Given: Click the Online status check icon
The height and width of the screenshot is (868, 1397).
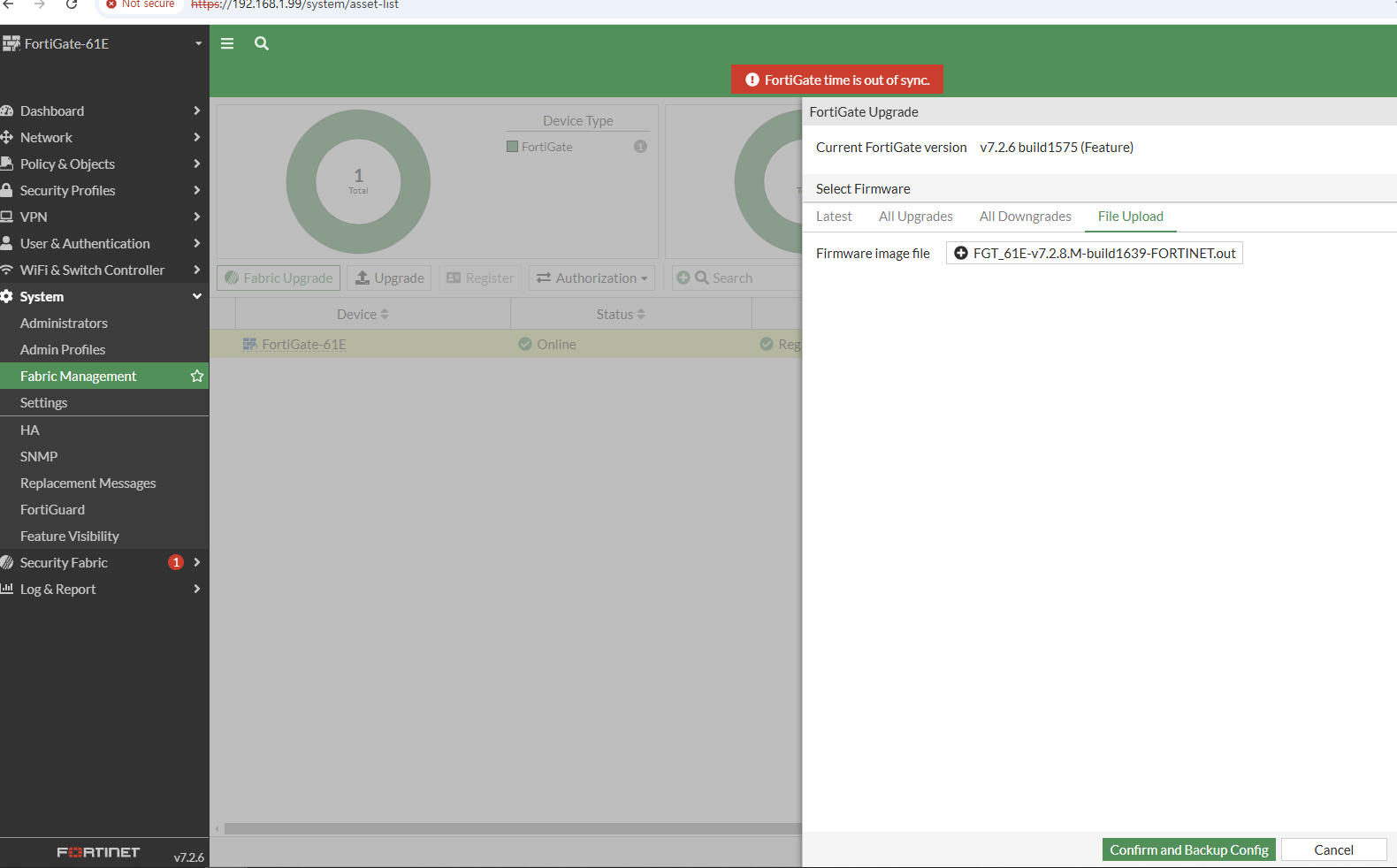Looking at the screenshot, I should pos(525,344).
